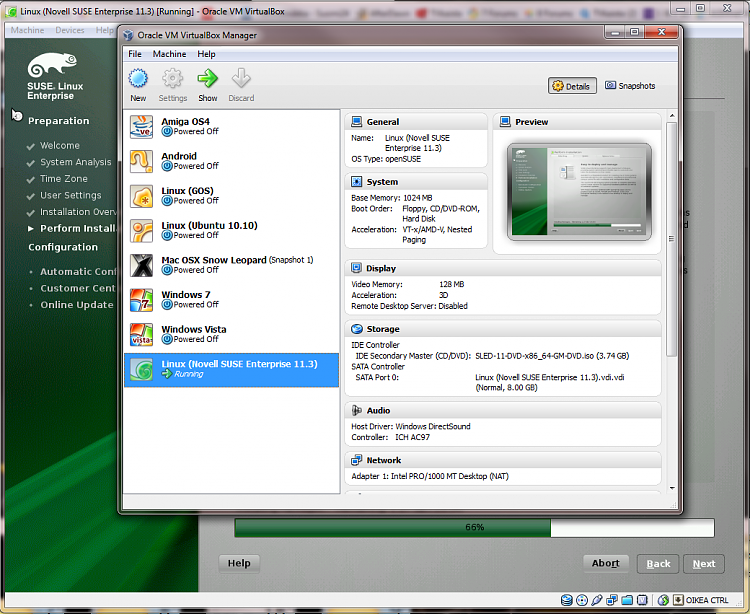Click the OIKEA CTRL host key label
The height and width of the screenshot is (614, 750).
pos(707,600)
